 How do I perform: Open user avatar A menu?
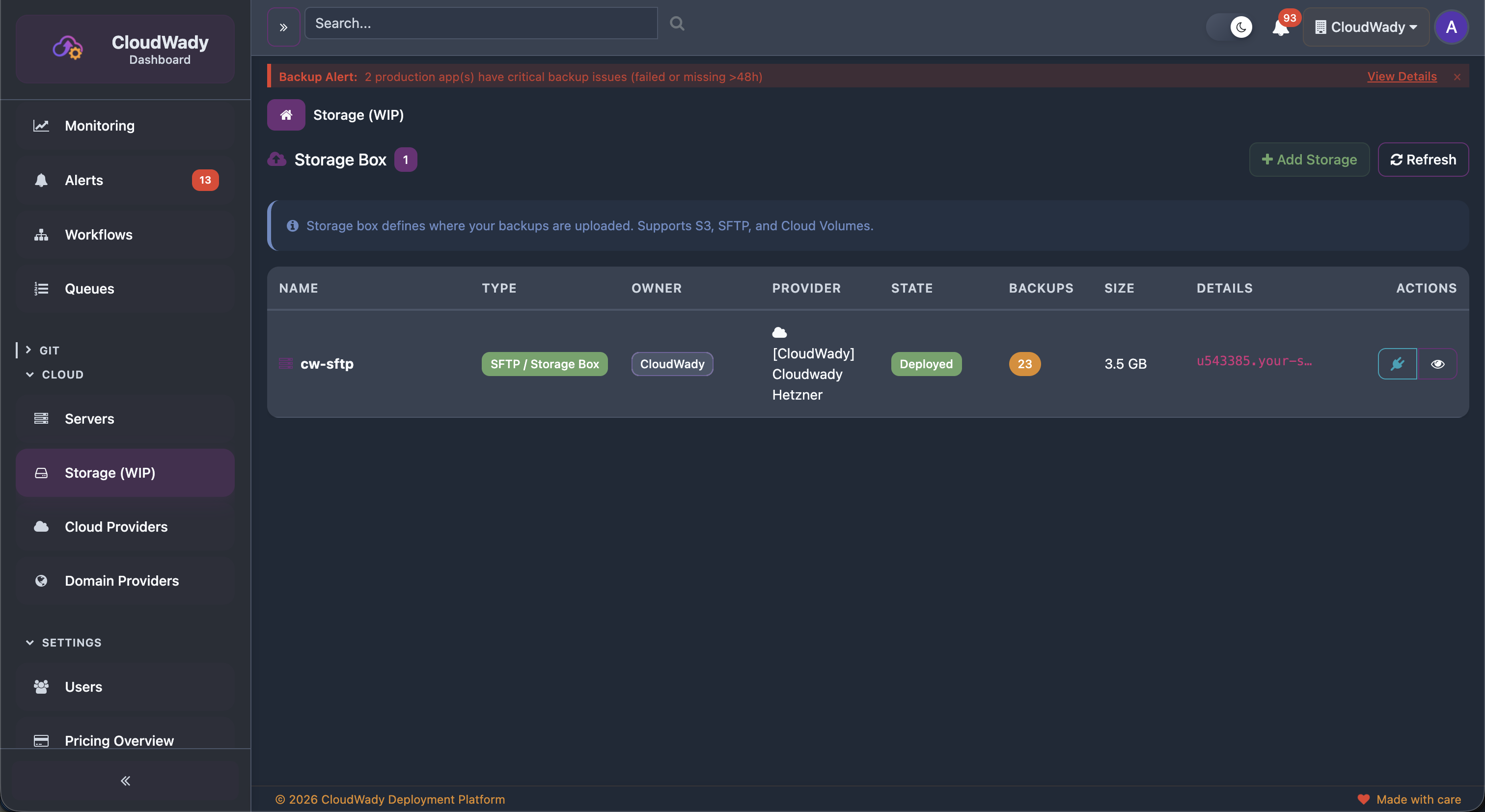point(1451,27)
